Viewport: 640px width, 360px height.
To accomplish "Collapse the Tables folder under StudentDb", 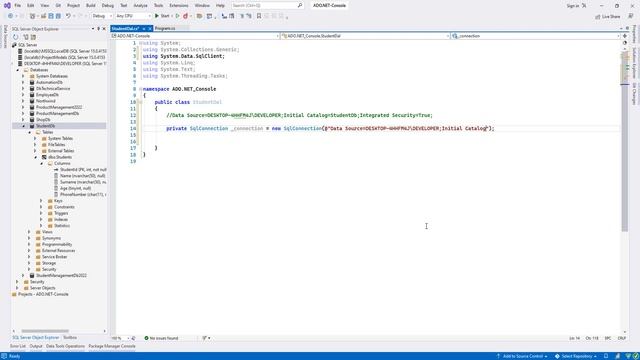I will point(29,132).
